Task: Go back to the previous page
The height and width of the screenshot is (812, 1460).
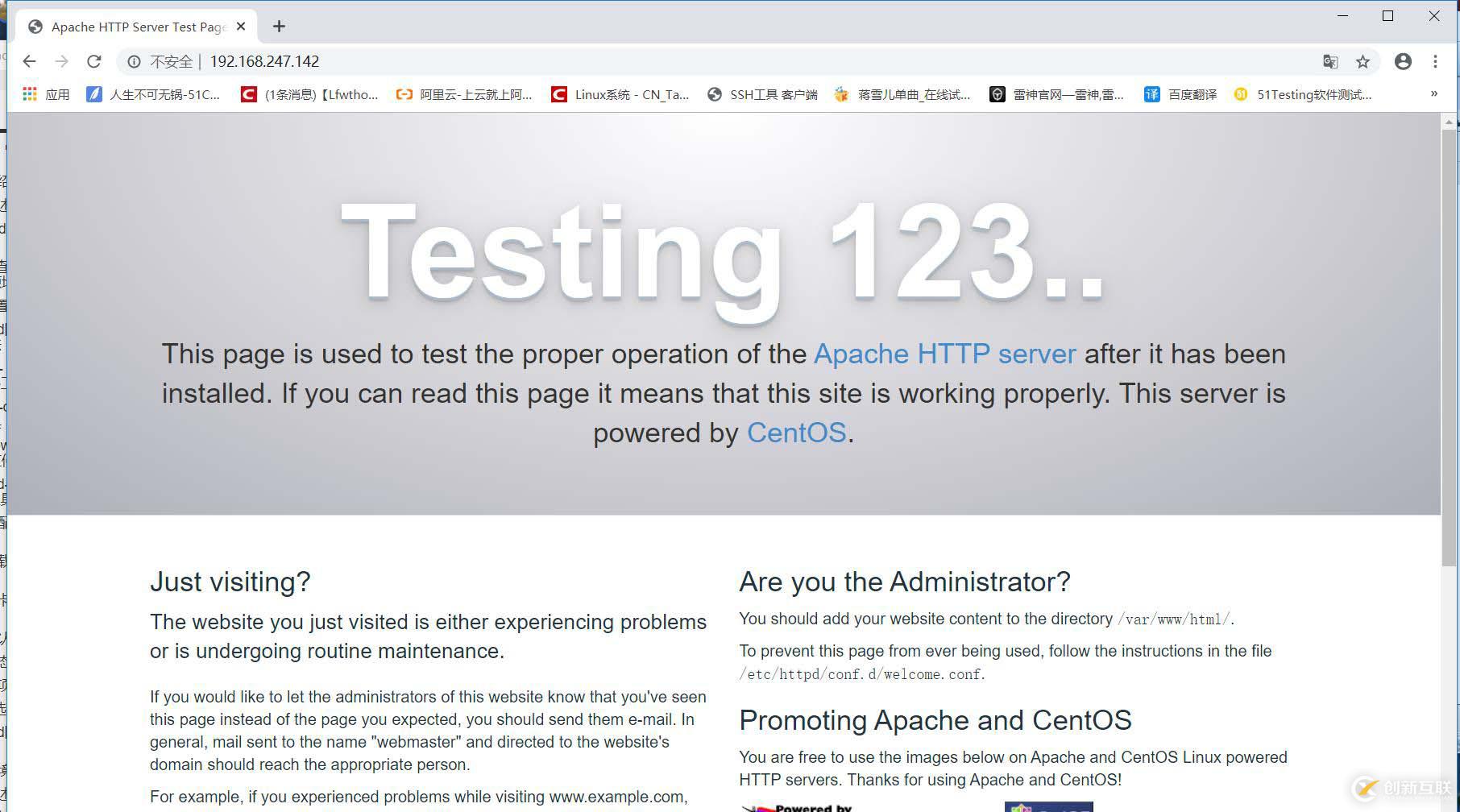Action: [29, 61]
